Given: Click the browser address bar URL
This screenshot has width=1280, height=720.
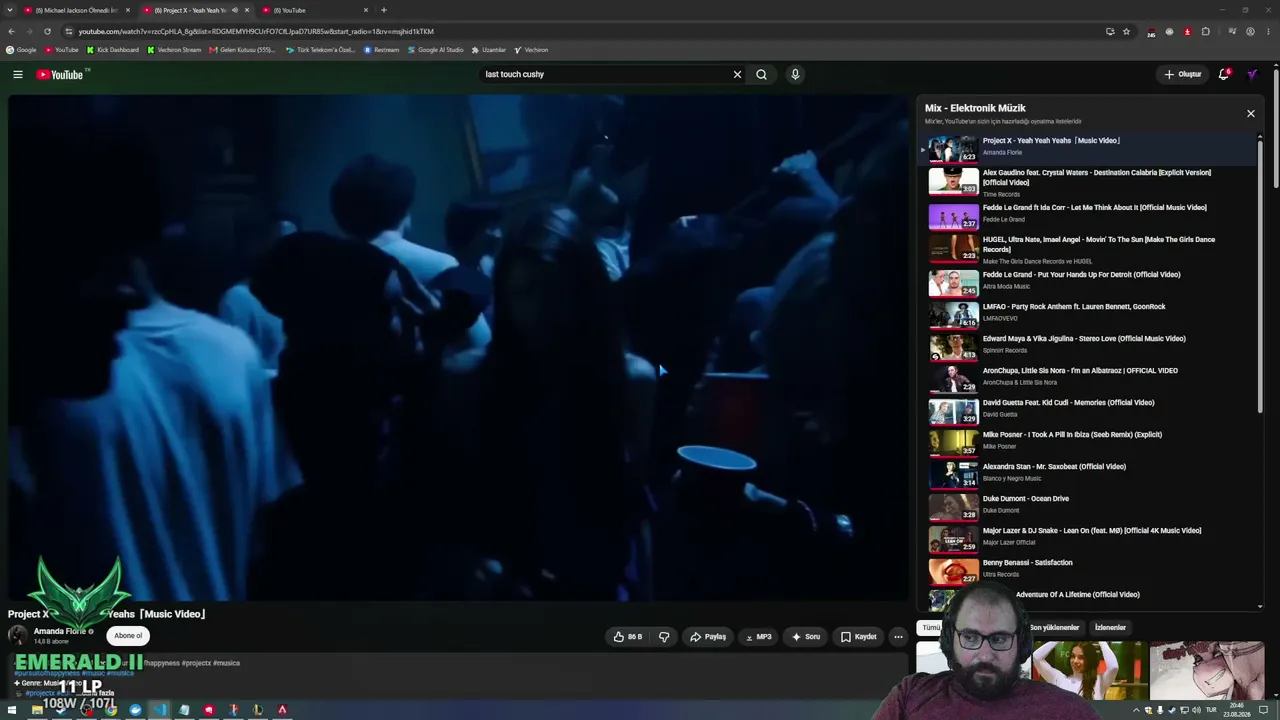Looking at the screenshot, I should click(x=256, y=31).
